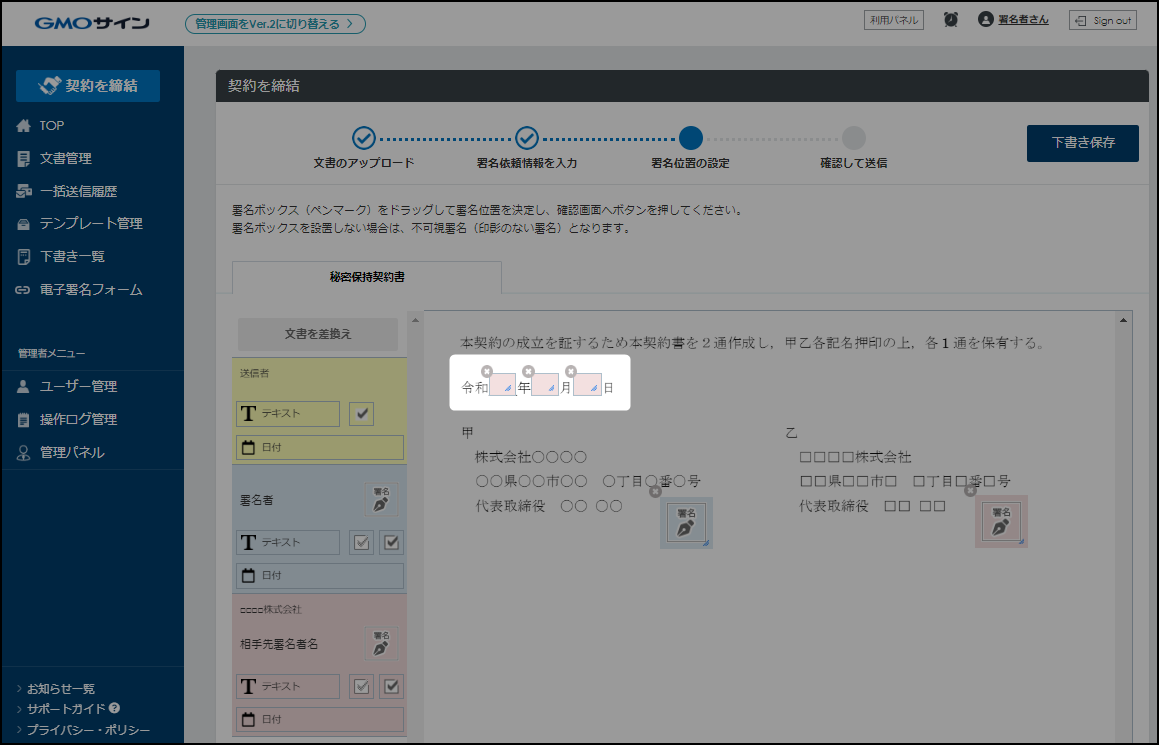Click the 下書き保存 button
The height and width of the screenshot is (745, 1159).
click(x=1083, y=143)
